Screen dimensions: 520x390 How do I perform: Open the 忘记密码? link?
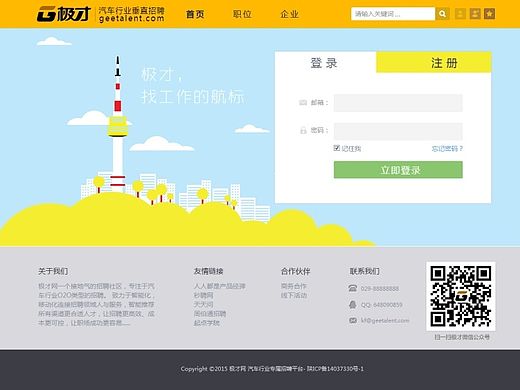(x=447, y=149)
